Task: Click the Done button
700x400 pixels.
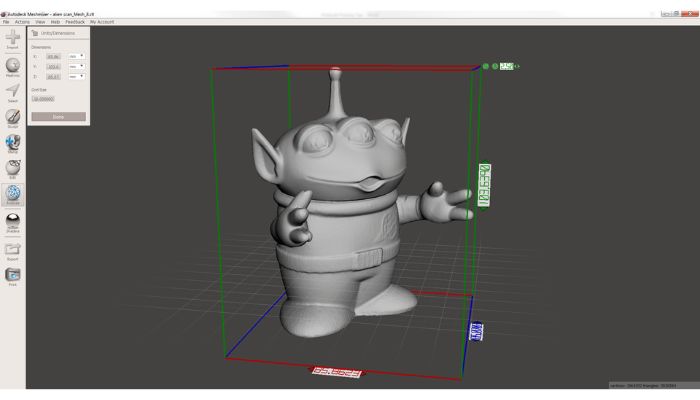Action: [x=58, y=117]
